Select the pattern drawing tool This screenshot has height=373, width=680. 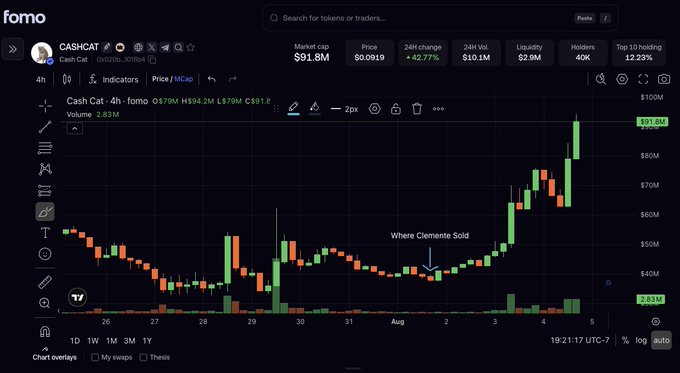[x=45, y=169]
